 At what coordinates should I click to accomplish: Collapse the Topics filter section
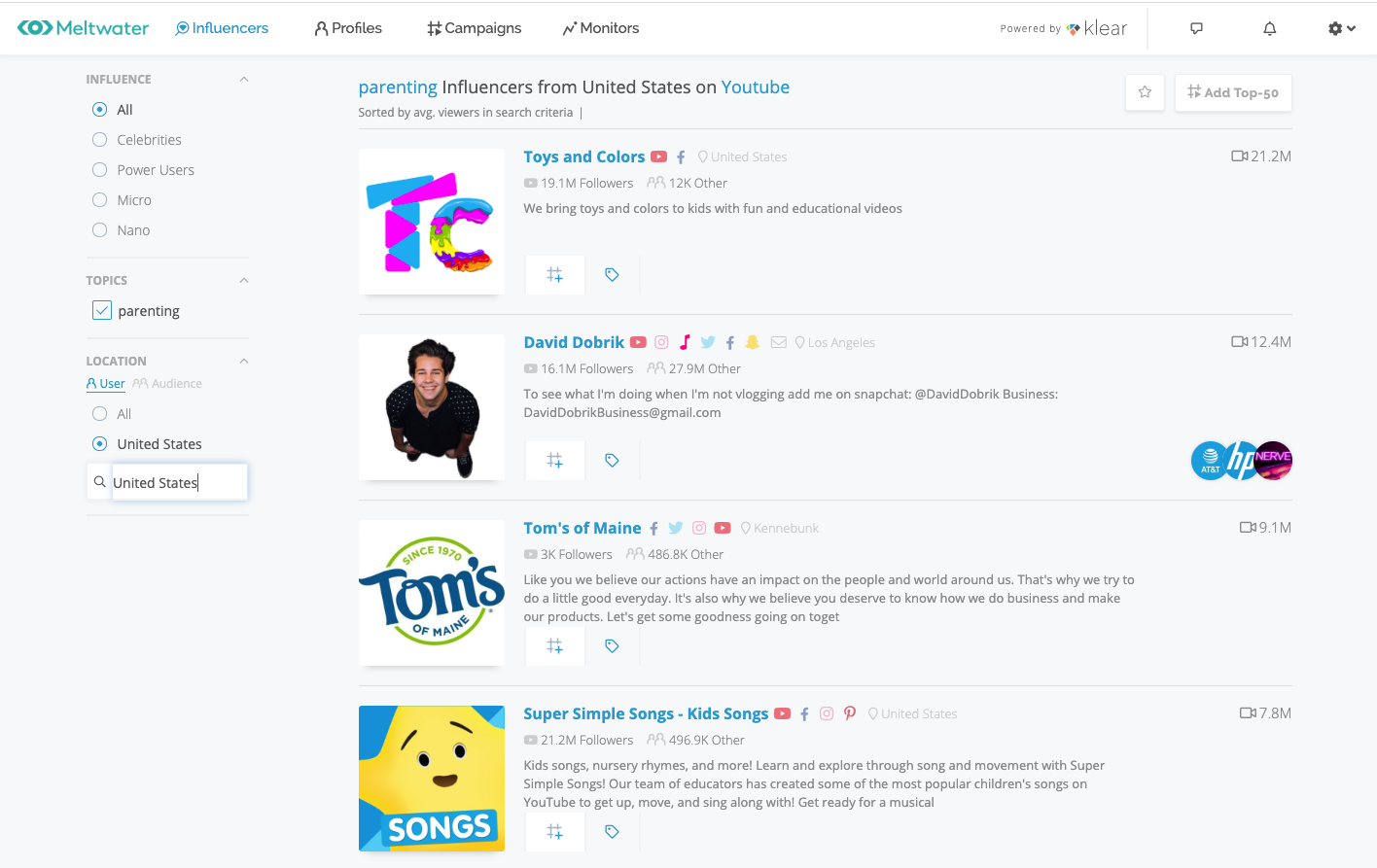[x=244, y=281]
